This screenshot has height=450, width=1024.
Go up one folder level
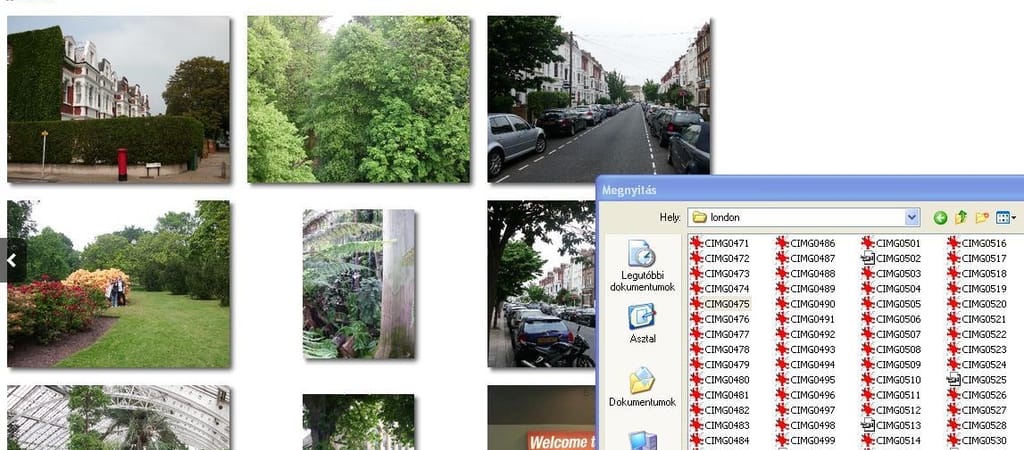pos(961,217)
